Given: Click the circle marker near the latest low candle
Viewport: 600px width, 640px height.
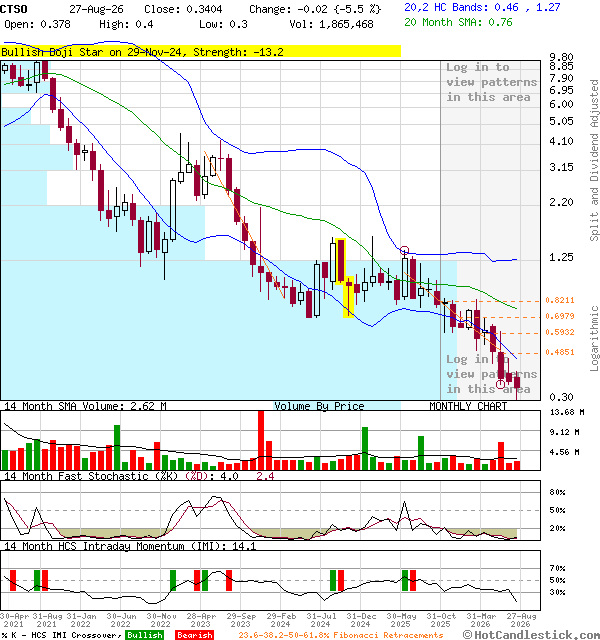Looking at the screenshot, I should pyautogui.click(x=500, y=384).
